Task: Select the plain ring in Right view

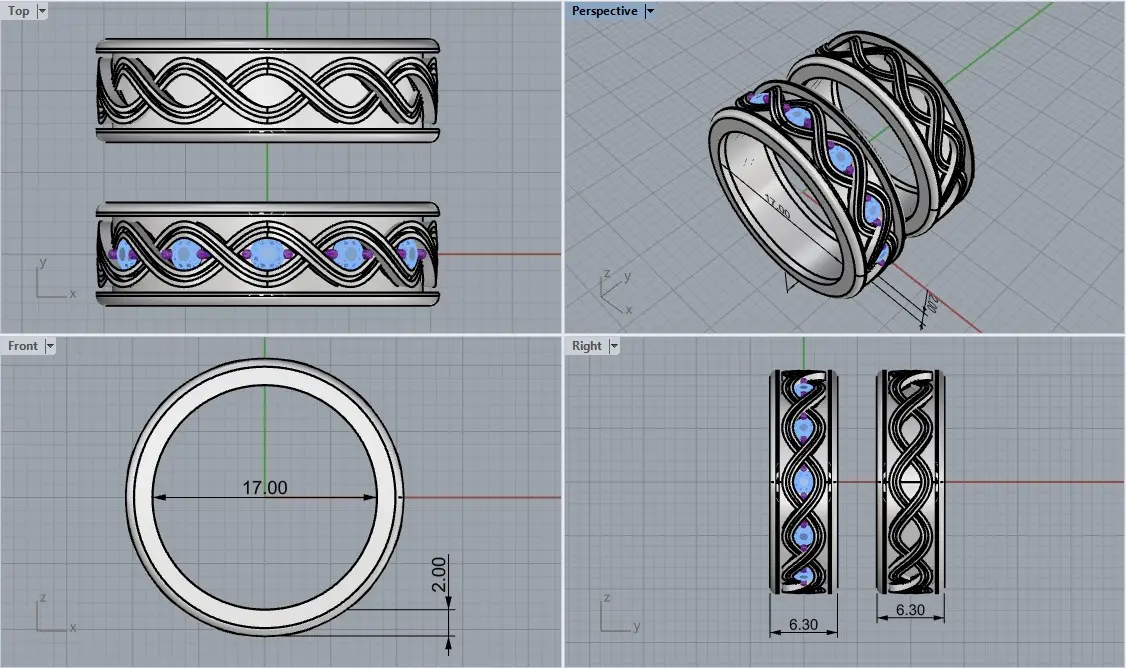Action: click(x=910, y=481)
